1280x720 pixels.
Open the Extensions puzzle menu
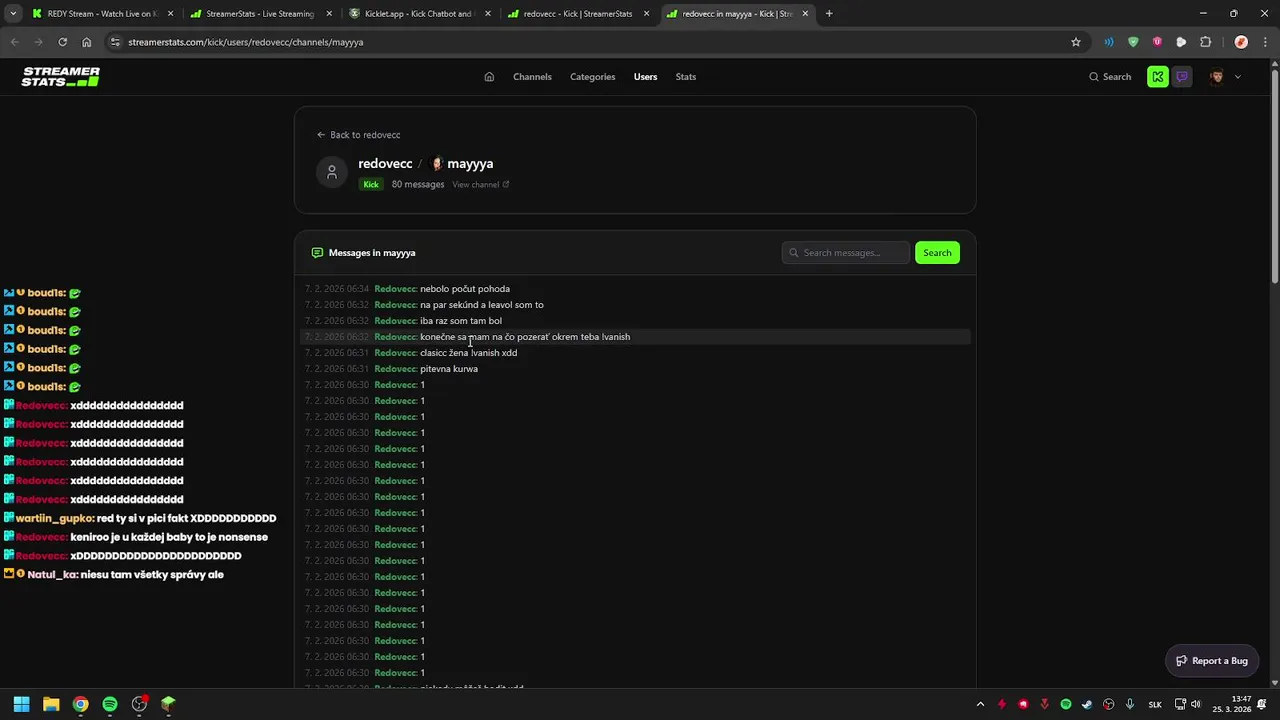click(1205, 42)
